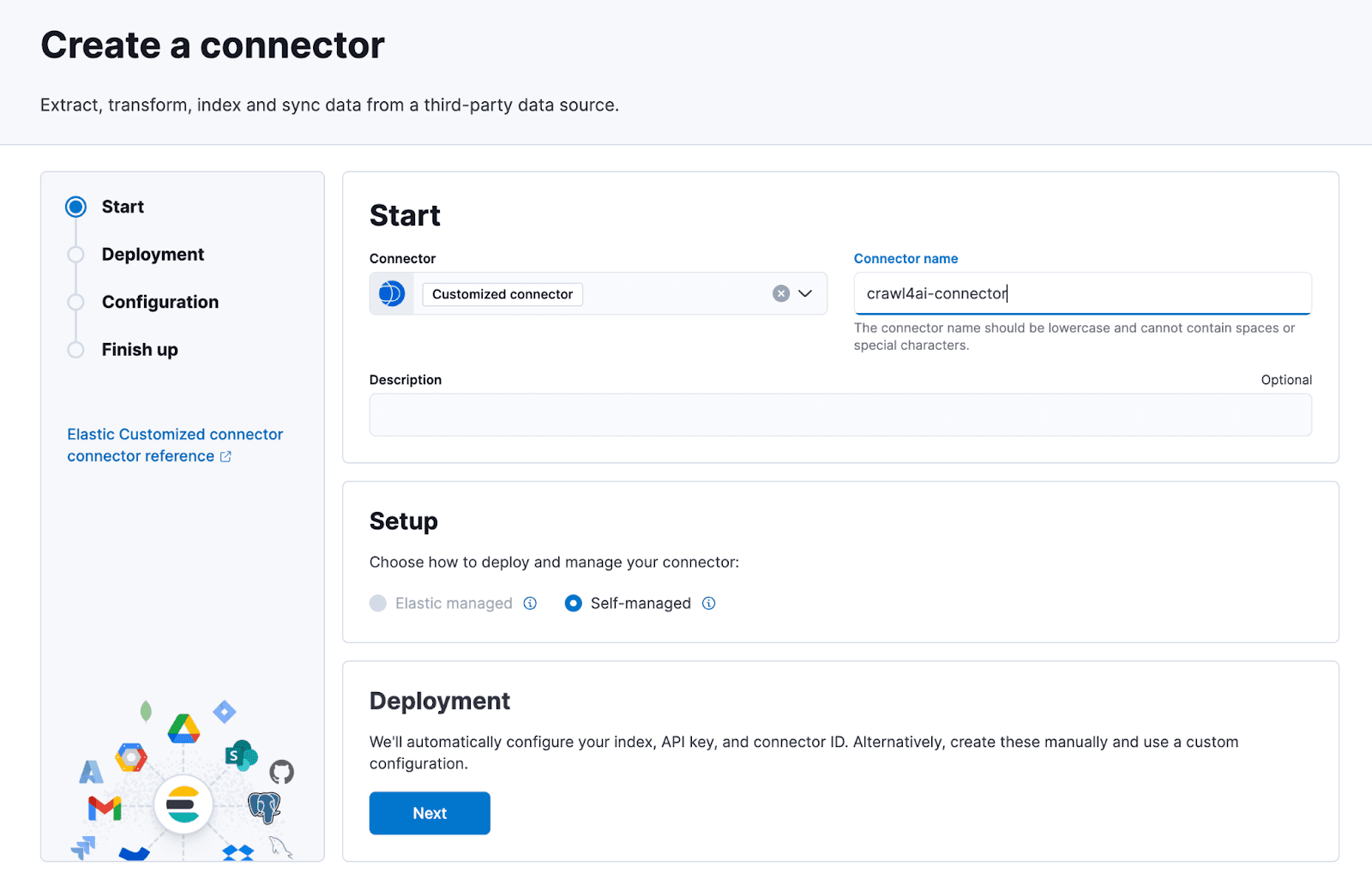Screen dimensions: 1372x885
Task: Open Elastic Customized connector reference link
Action: [175, 435]
